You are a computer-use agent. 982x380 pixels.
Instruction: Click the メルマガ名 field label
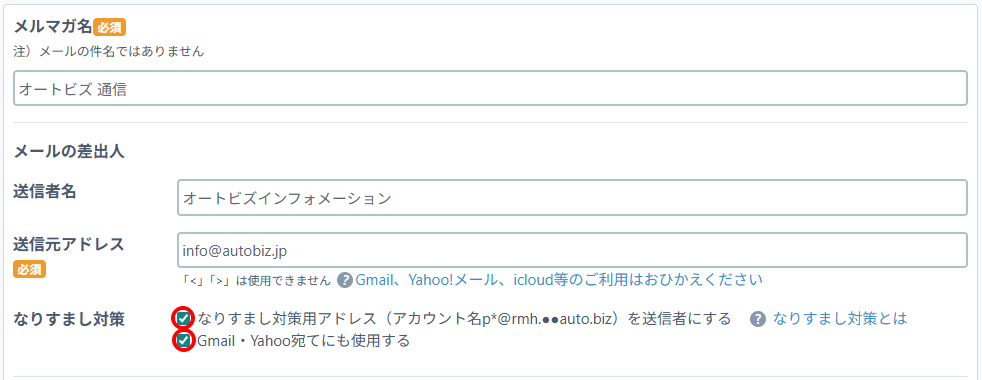pos(53,27)
